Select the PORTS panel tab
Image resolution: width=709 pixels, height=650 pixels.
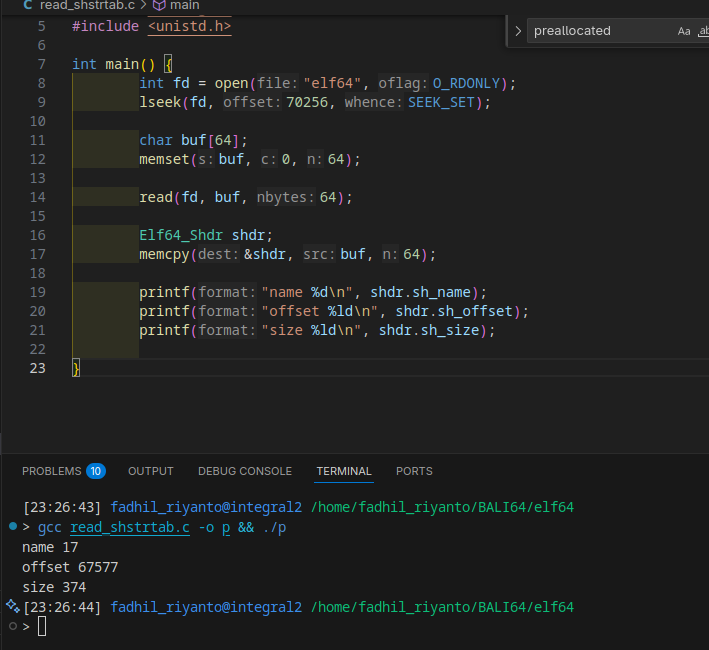[x=414, y=471]
